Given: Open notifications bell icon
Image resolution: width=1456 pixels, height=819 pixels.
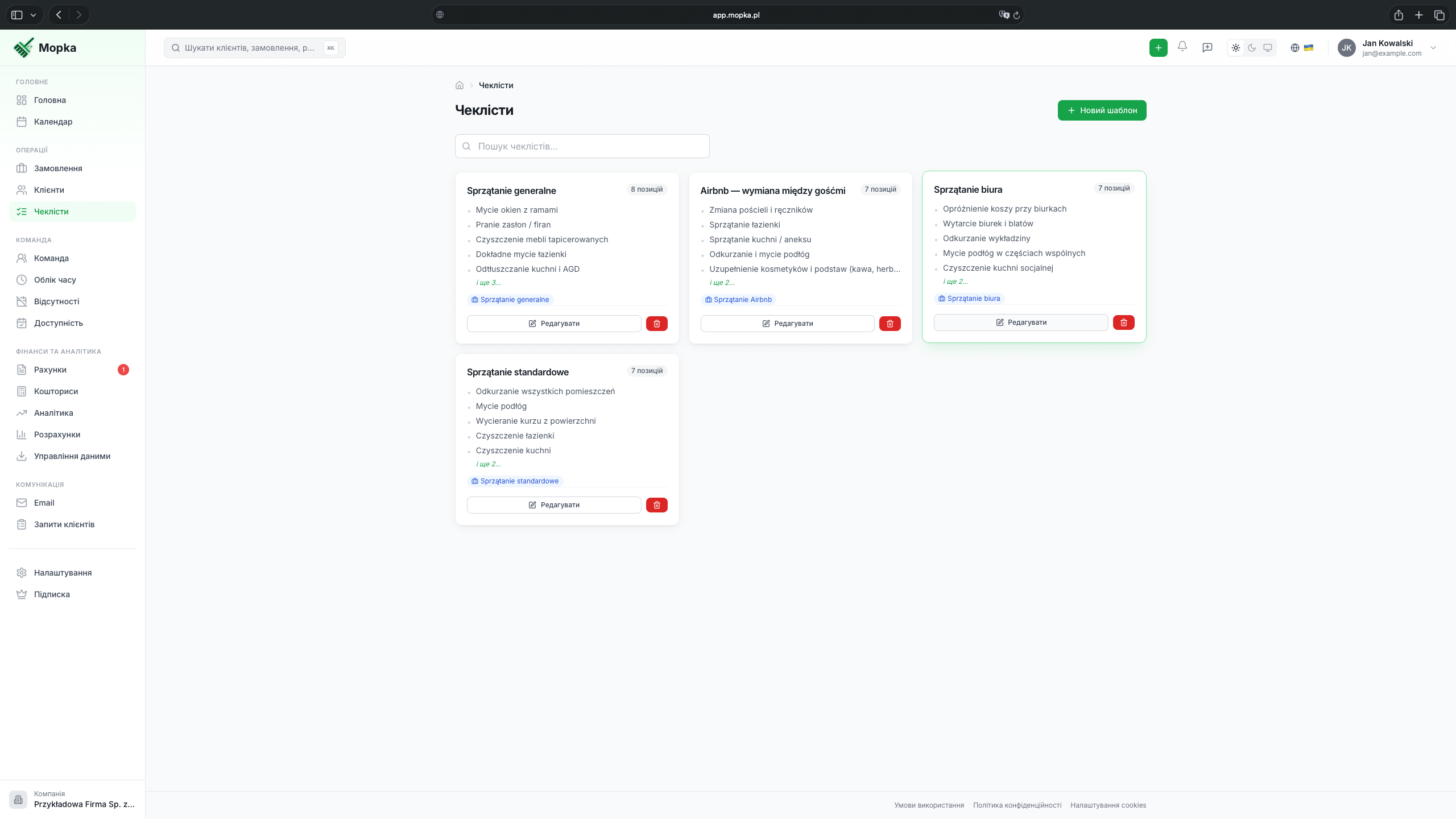Looking at the screenshot, I should coord(1182,47).
